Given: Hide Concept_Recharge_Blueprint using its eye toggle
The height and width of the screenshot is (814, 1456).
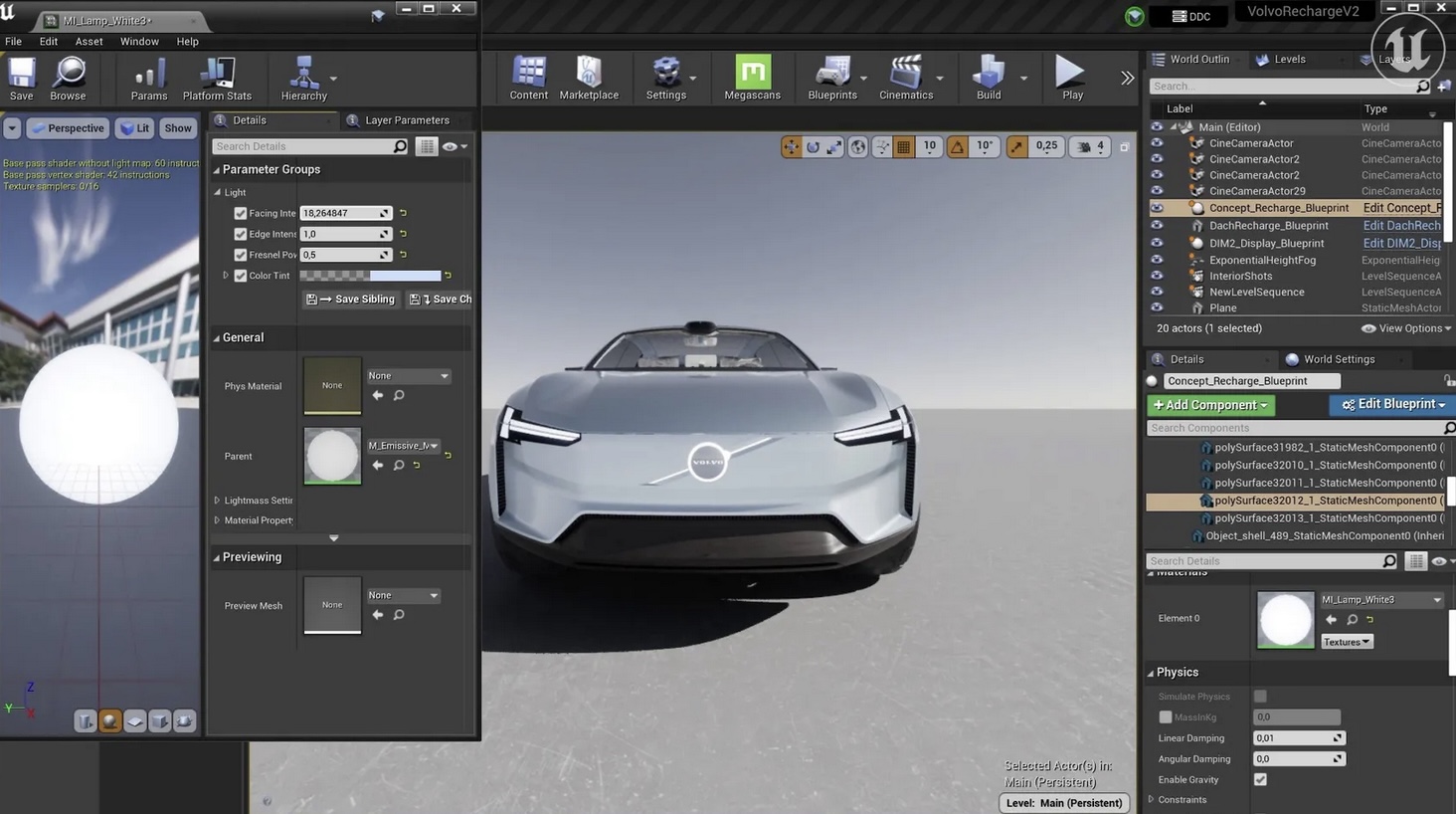Looking at the screenshot, I should pos(1157,207).
